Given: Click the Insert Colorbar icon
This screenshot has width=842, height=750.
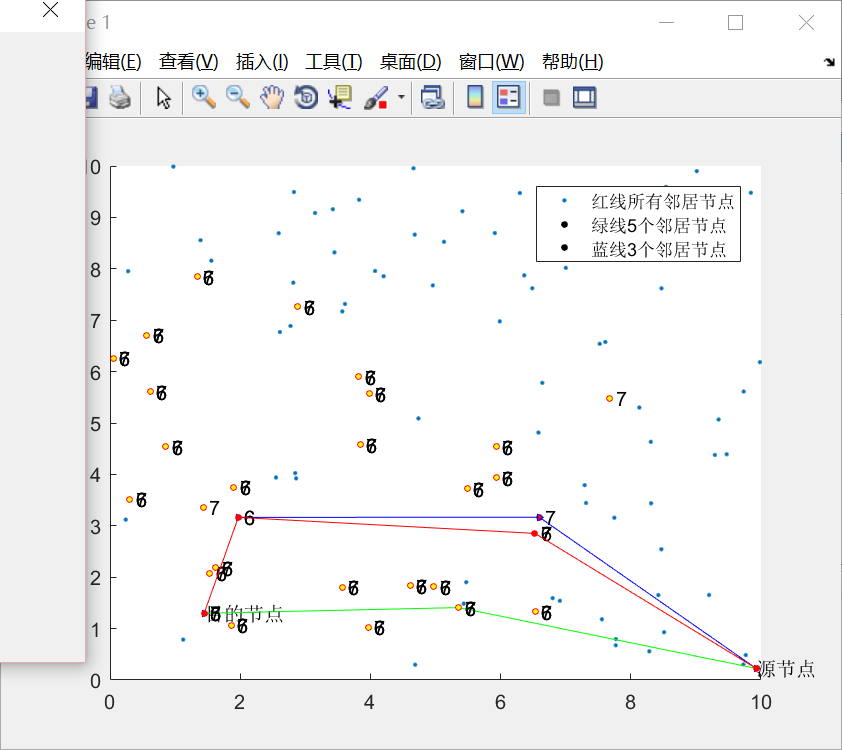Looking at the screenshot, I should pyautogui.click(x=473, y=97).
